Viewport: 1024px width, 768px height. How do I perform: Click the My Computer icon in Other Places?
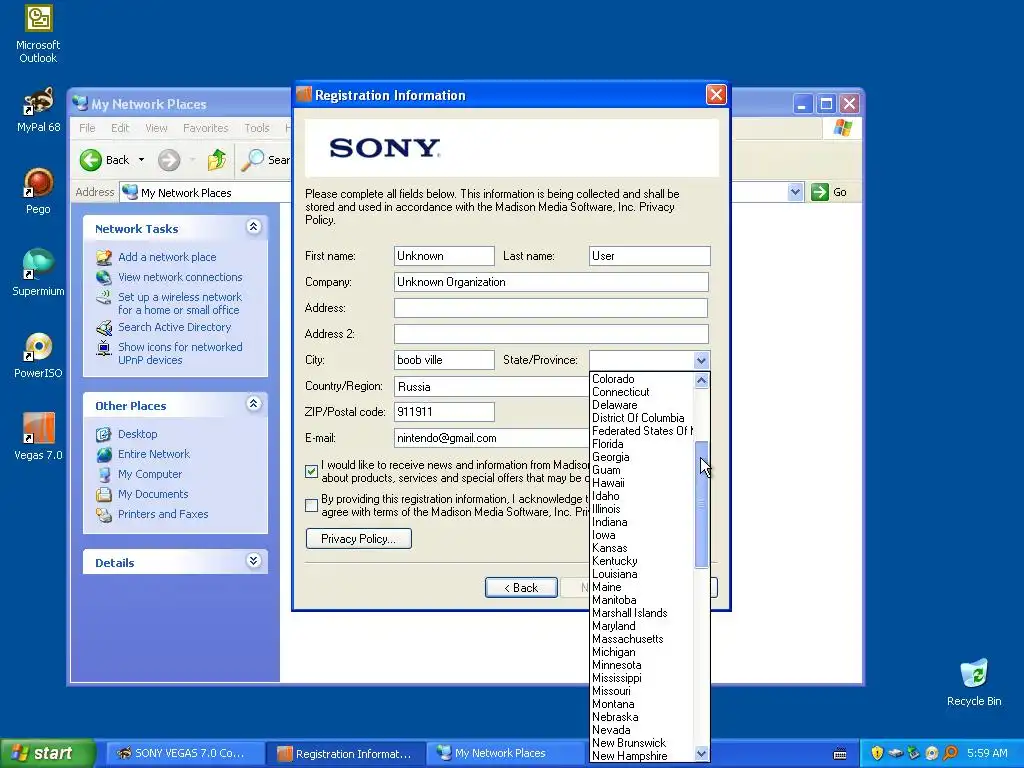point(104,474)
